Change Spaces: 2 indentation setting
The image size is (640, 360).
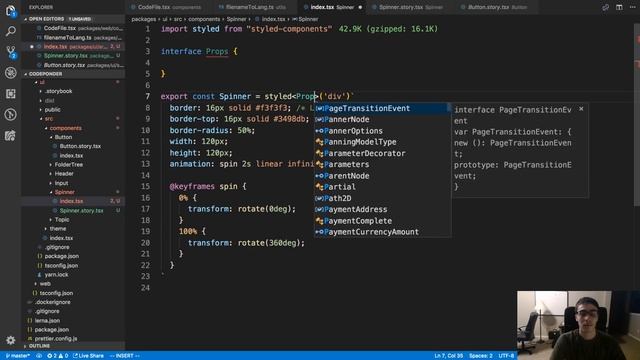coord(480,356)
